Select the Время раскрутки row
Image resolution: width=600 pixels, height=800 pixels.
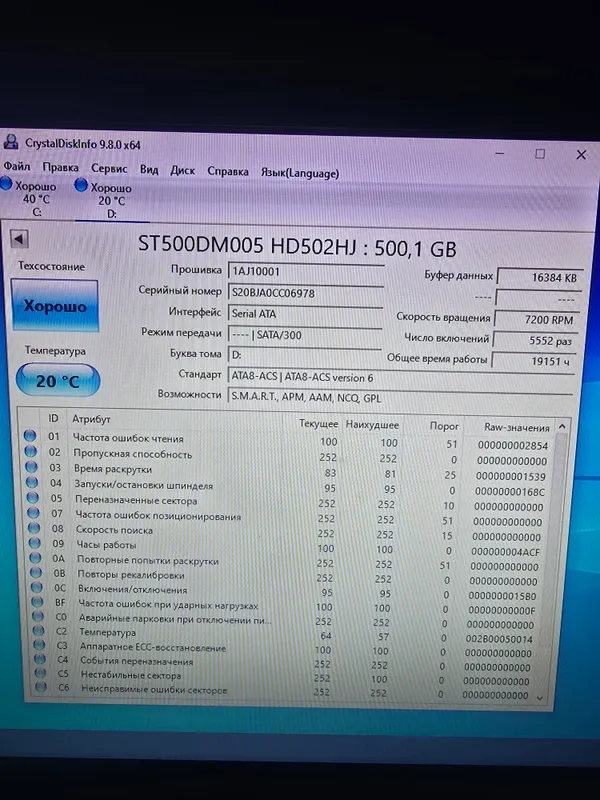tap(288, 472)
